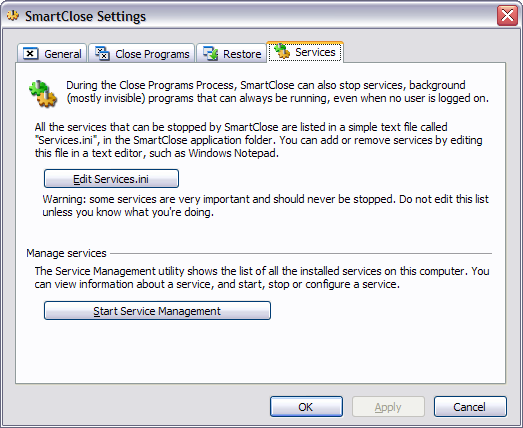523x428 pixels.
Task: Open the General tab label
Action: [x=63, y=54]
